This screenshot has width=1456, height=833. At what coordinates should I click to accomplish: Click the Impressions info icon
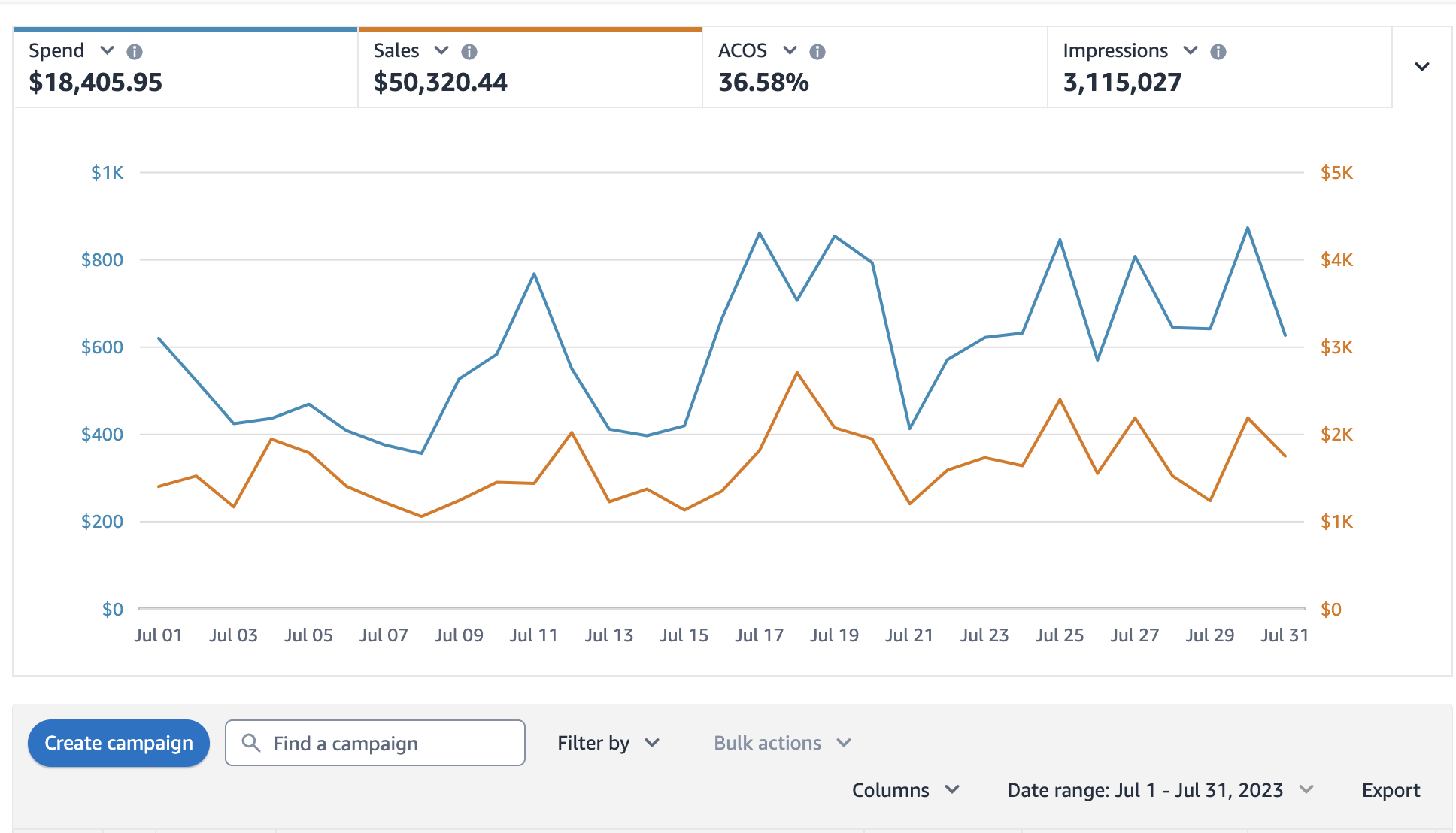1219,51
